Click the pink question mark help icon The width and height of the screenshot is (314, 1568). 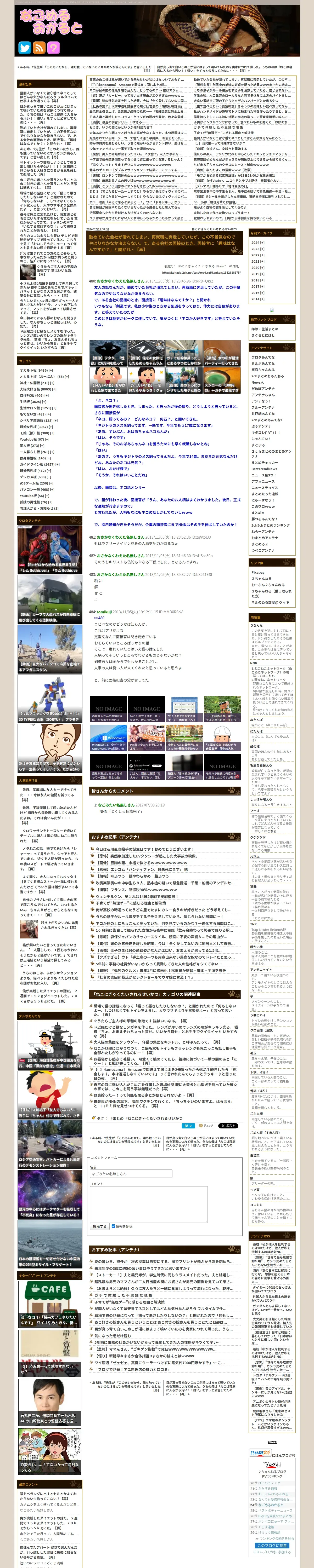point(54,48)
